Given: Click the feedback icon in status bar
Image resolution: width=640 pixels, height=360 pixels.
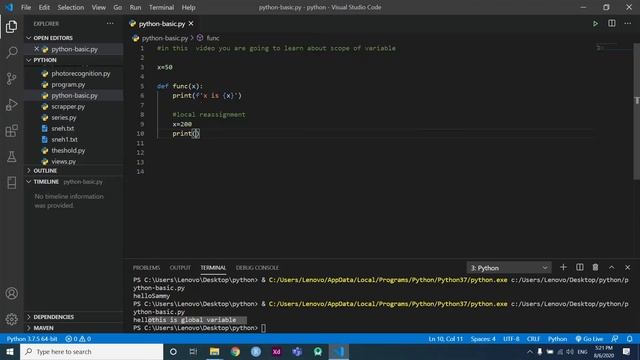Looking at the screenshot, I should [615, 339].
